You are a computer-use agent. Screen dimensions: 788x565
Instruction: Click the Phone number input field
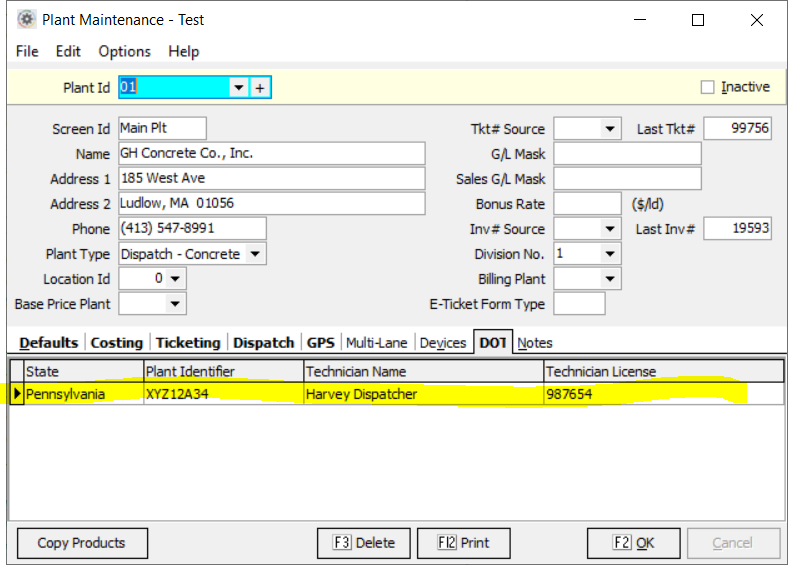tap(192, 229)
